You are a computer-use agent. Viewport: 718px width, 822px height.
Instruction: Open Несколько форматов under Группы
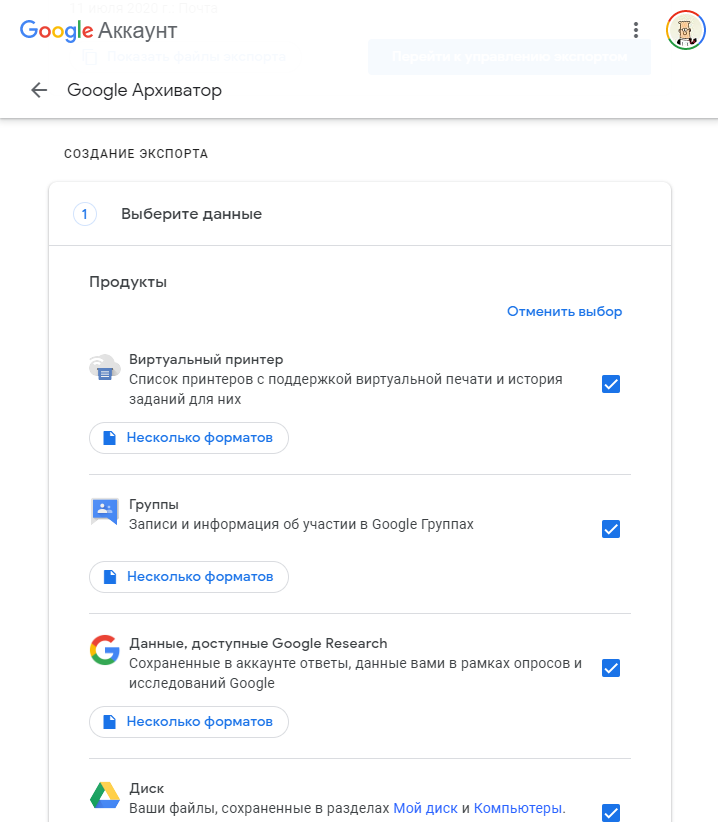point(189,577)
